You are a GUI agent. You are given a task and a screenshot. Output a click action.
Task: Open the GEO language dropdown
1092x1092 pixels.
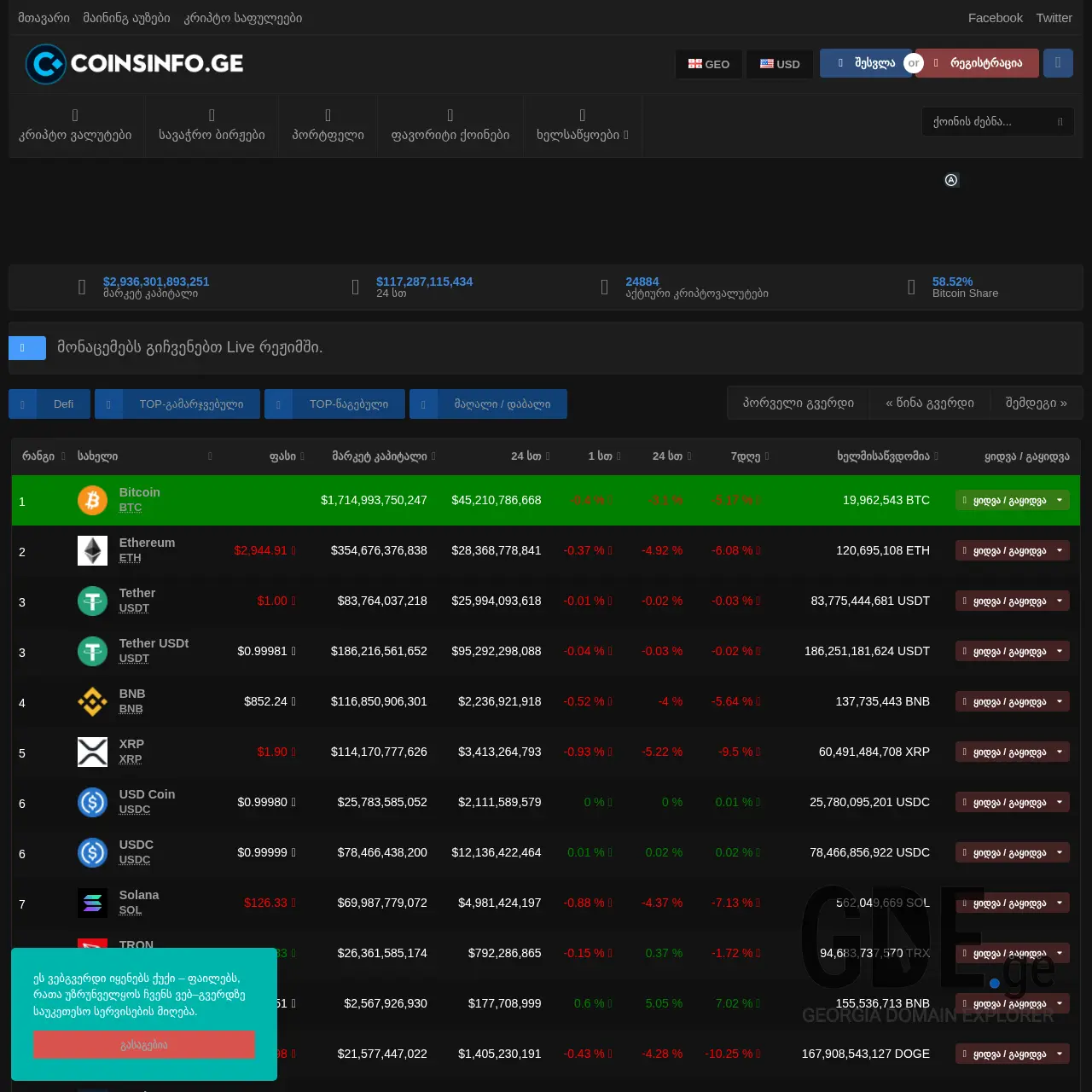point(708,63)
